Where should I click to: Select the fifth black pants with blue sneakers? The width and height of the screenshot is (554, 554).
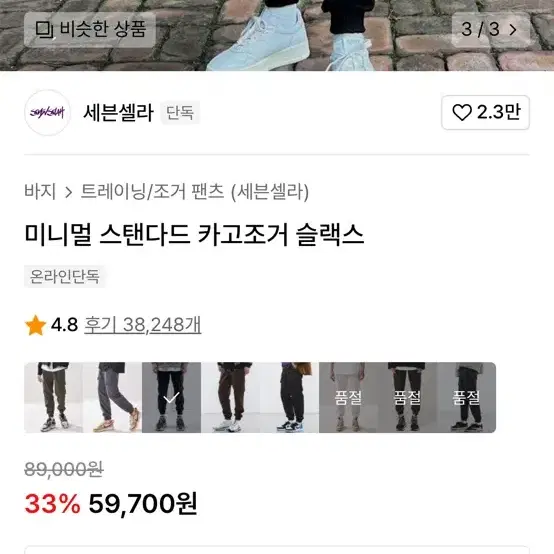[x=289, y=397]
